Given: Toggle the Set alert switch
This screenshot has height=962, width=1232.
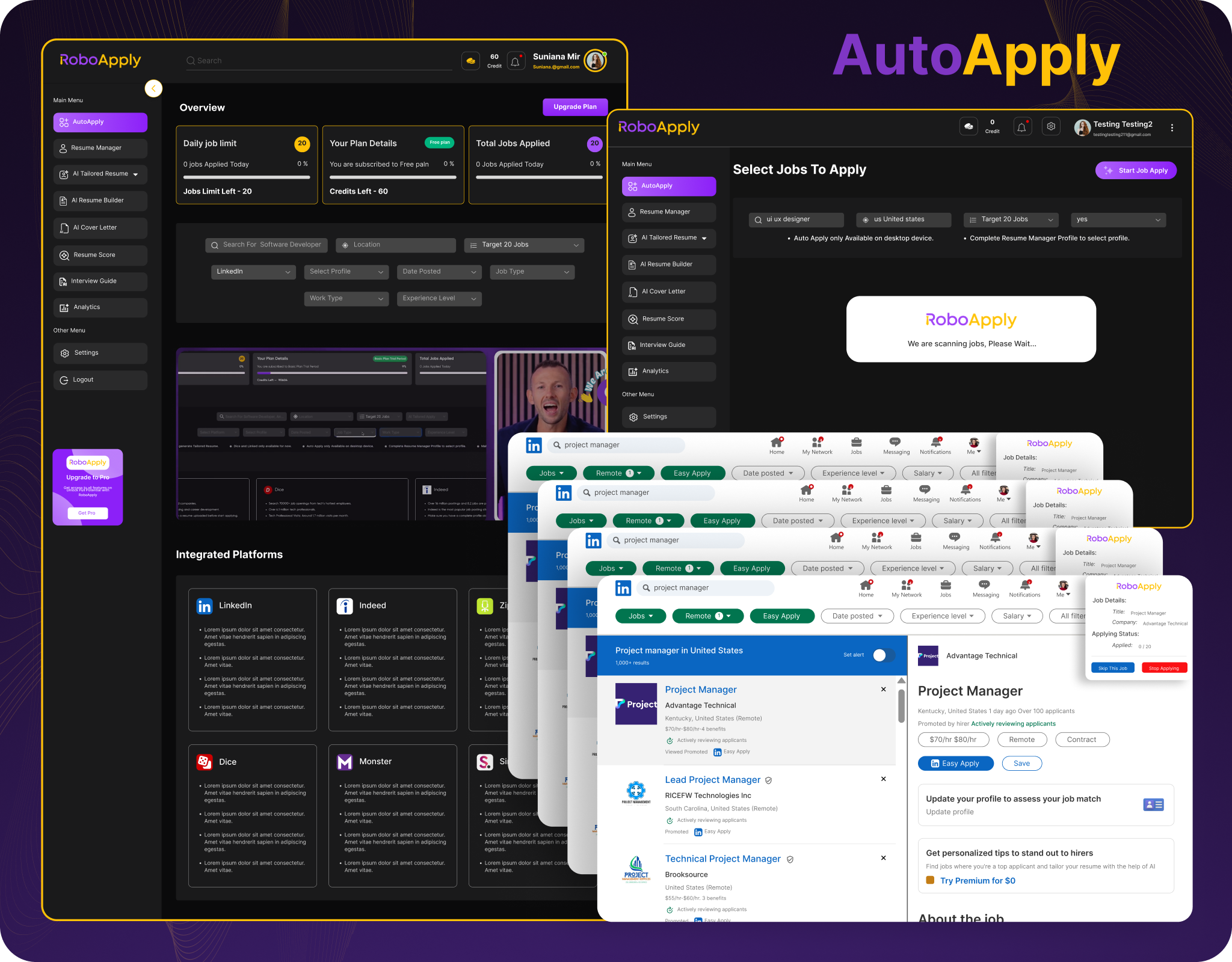Looking at the screenshot, I should (x=884, y=655).
